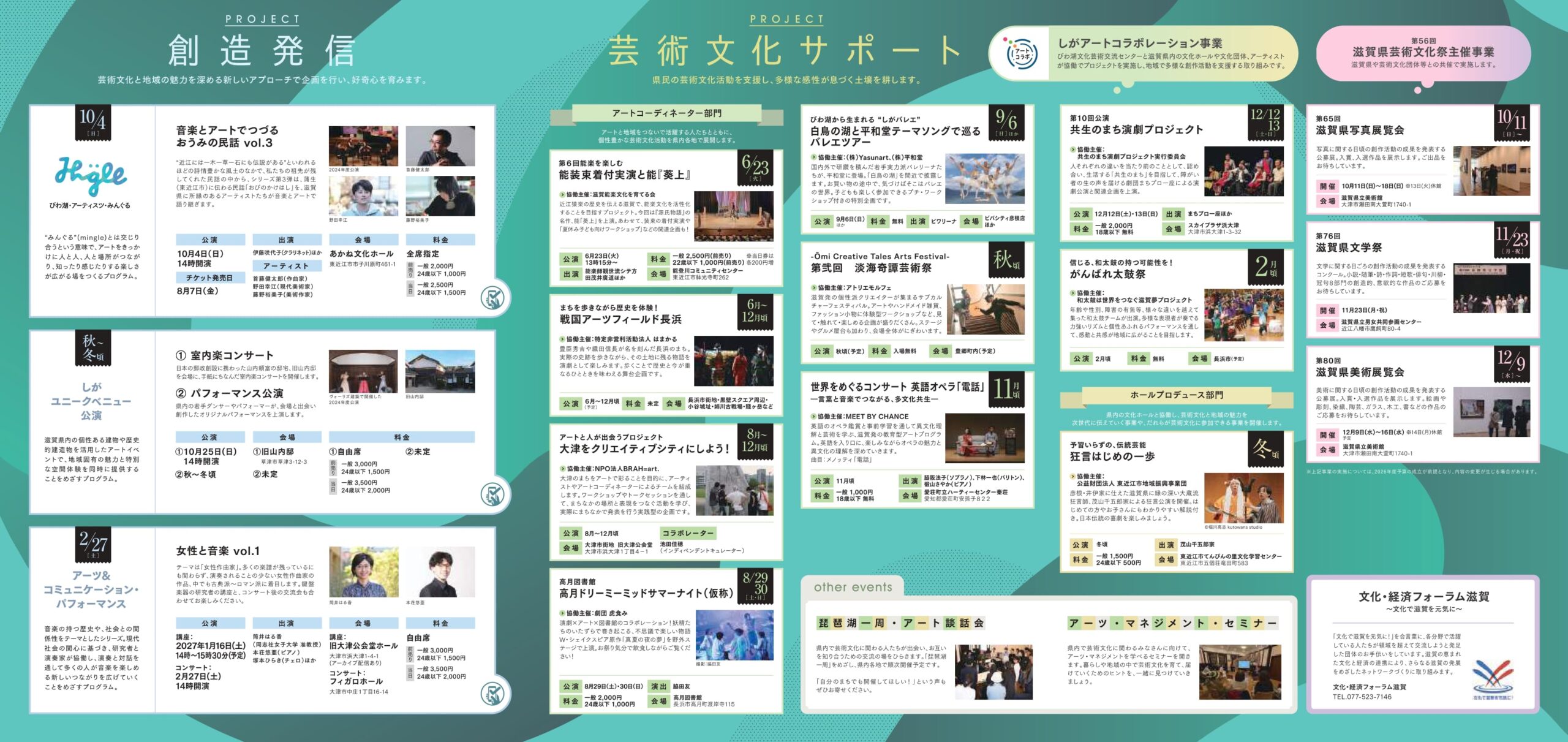Open the other events tab label
The width and height of the screenshot is (1568, 742).
(x=853, y=587)
